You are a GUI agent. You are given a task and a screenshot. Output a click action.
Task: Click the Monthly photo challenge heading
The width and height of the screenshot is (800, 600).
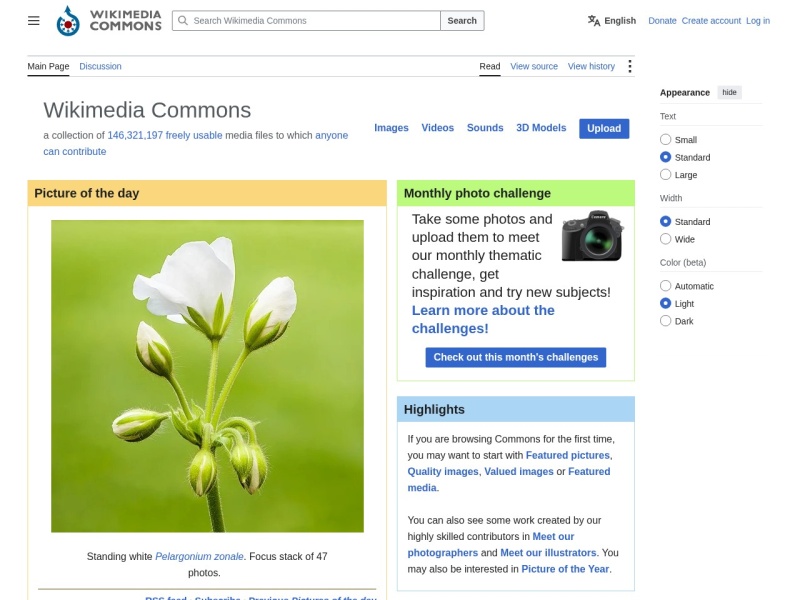coord(477,193)
